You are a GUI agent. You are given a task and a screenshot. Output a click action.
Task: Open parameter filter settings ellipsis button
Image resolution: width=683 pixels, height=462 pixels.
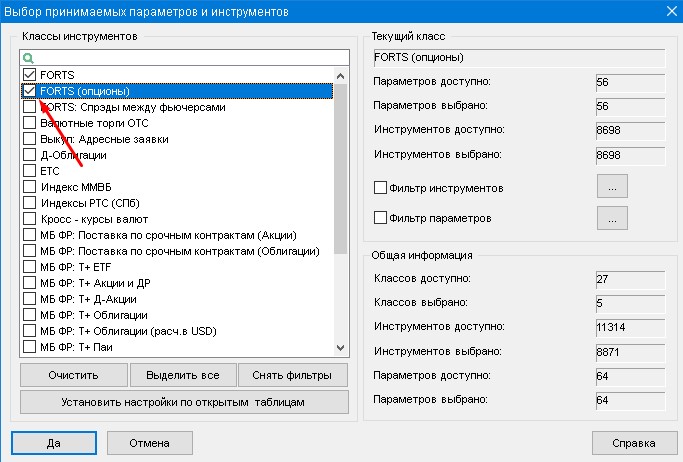(x=611, y=217)
